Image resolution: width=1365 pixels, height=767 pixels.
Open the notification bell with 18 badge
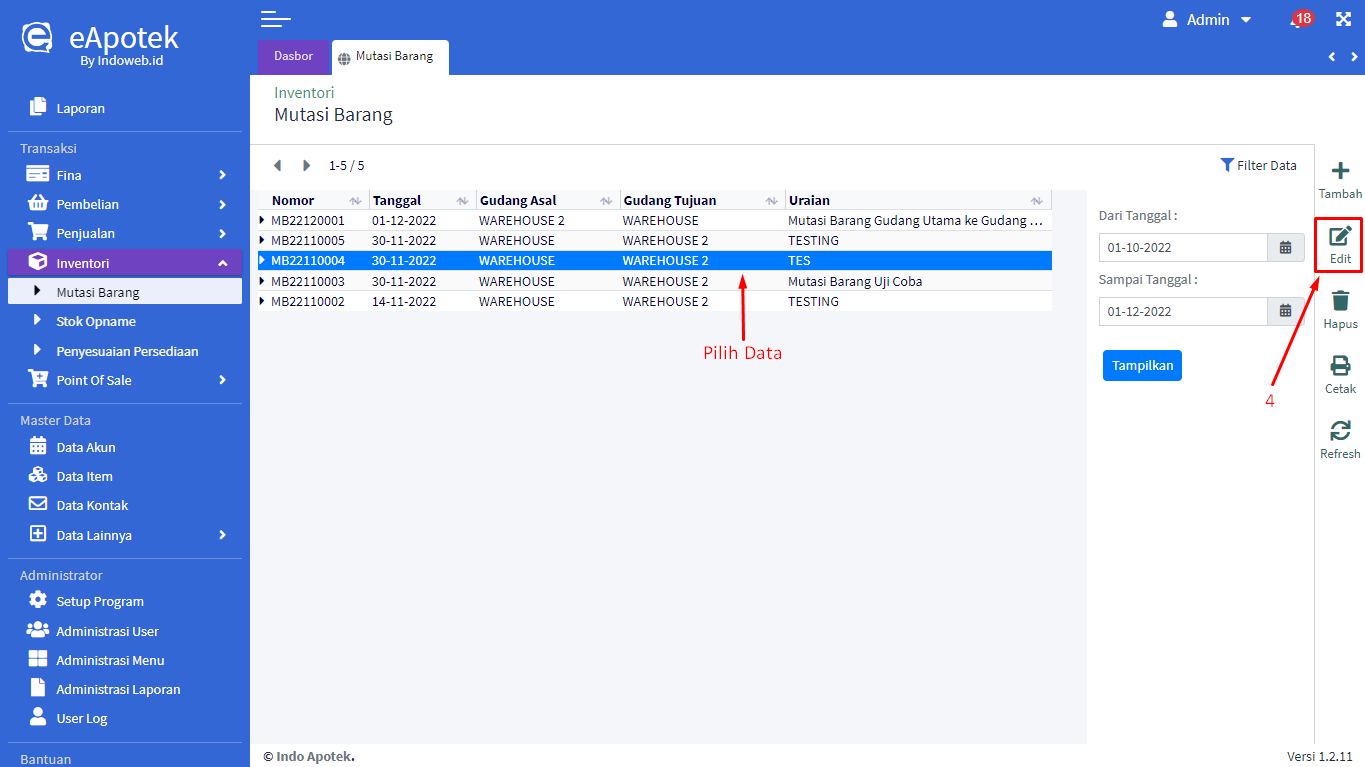1297,20
